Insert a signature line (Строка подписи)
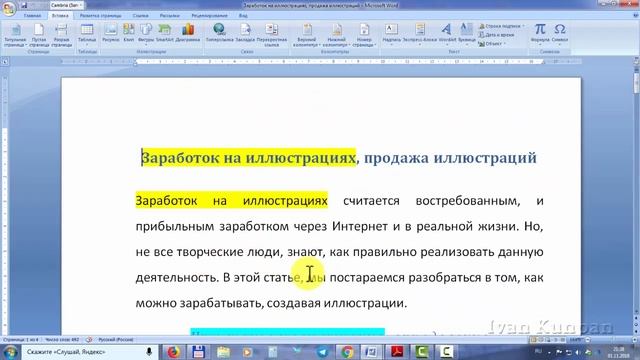 coord(502,26)
